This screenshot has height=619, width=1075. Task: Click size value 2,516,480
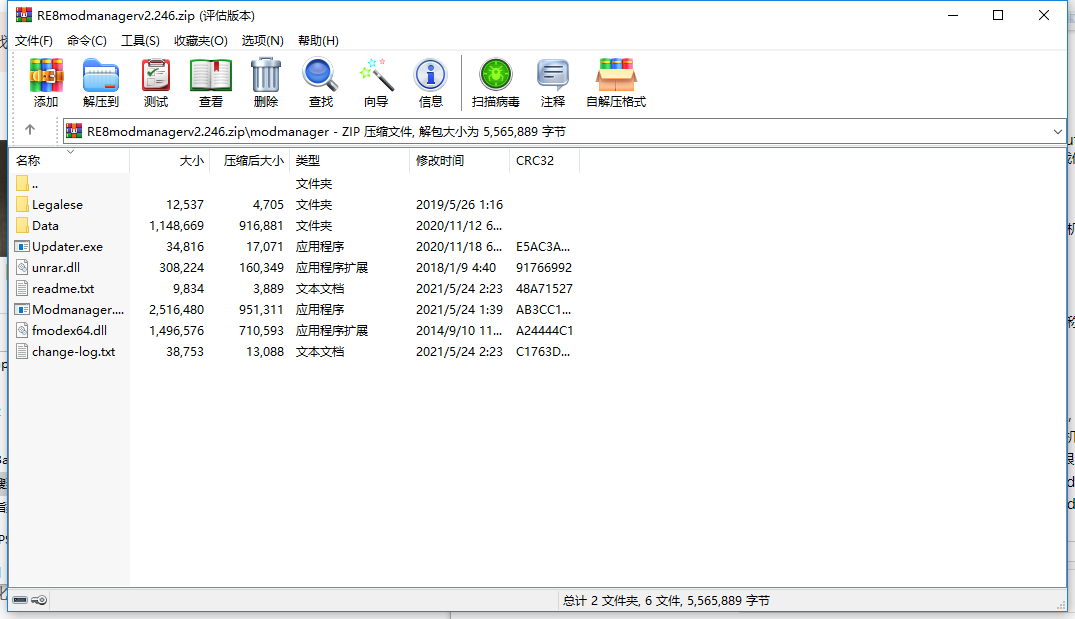(176, 310)
